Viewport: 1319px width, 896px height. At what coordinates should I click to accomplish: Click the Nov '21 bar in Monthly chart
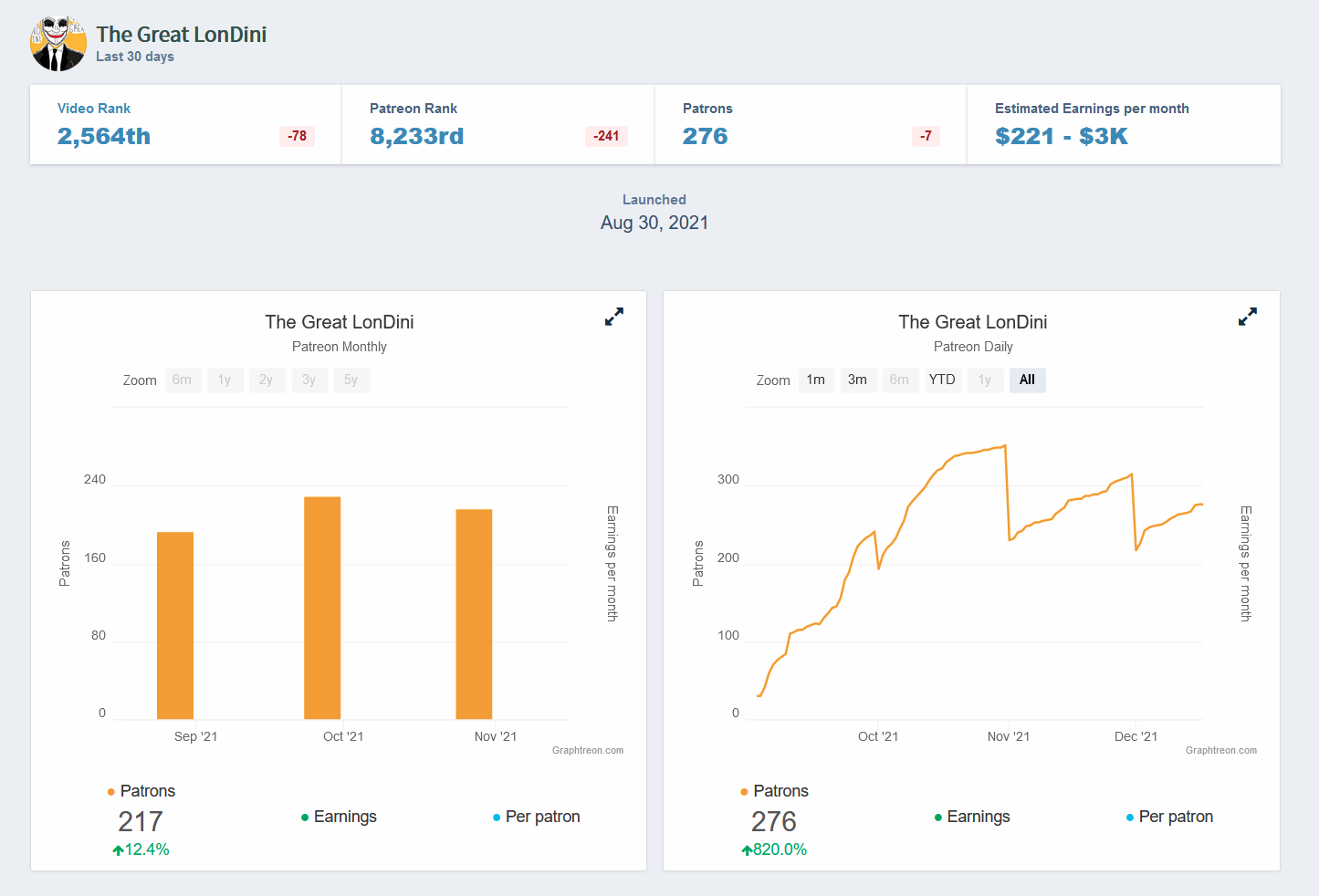(474, 615)
